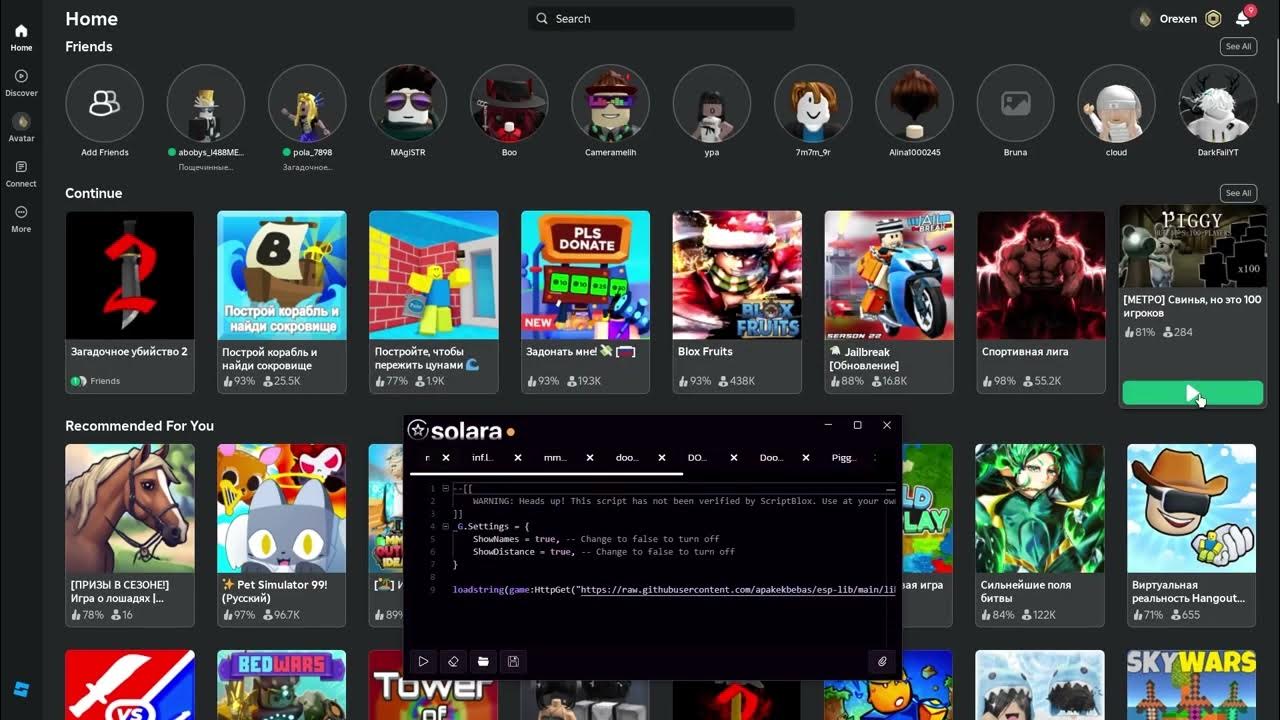
Task: Switch to the lowercase 'doo..' tab
Action: click(x=627, y=457)
